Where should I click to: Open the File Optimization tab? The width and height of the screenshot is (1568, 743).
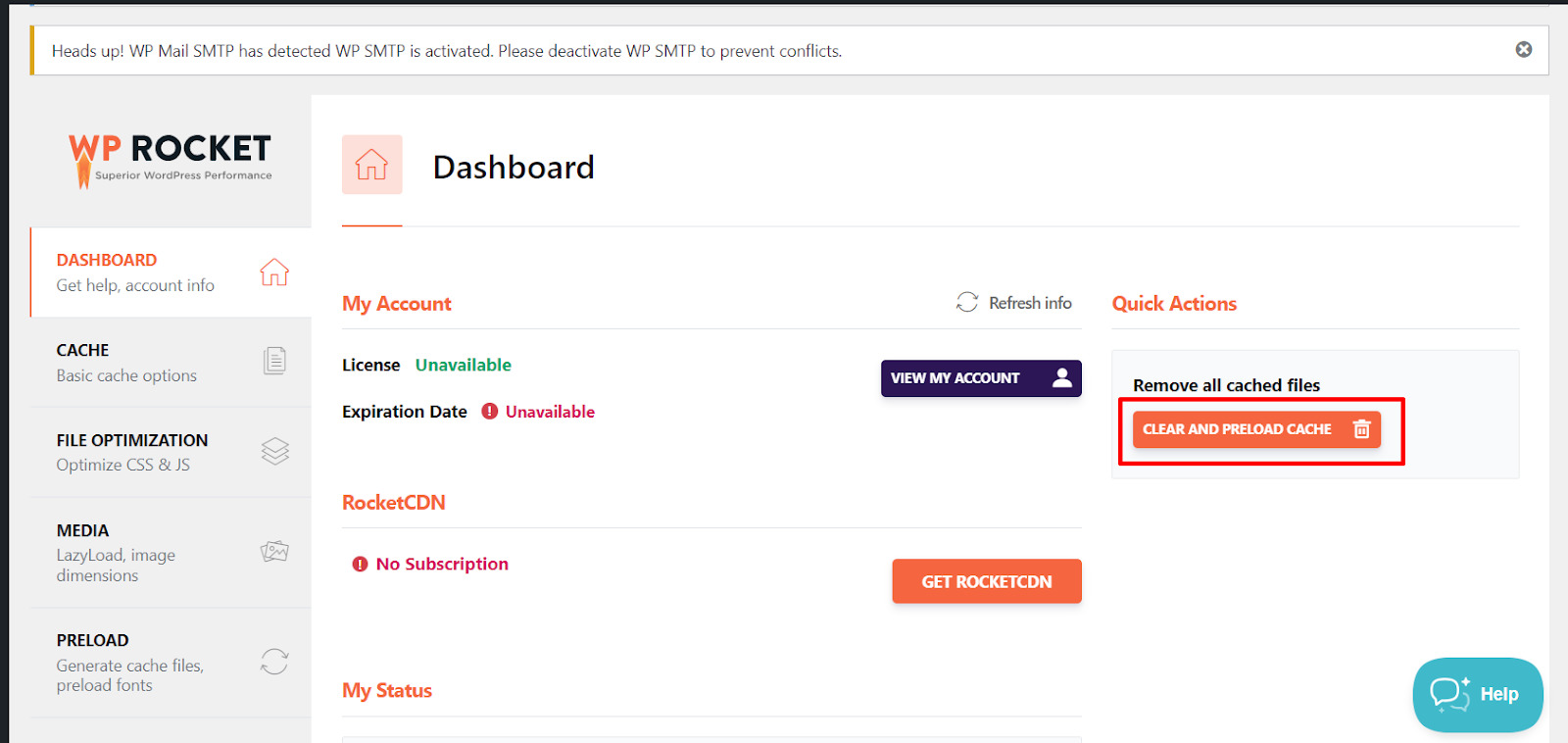(x=132, y=452)
